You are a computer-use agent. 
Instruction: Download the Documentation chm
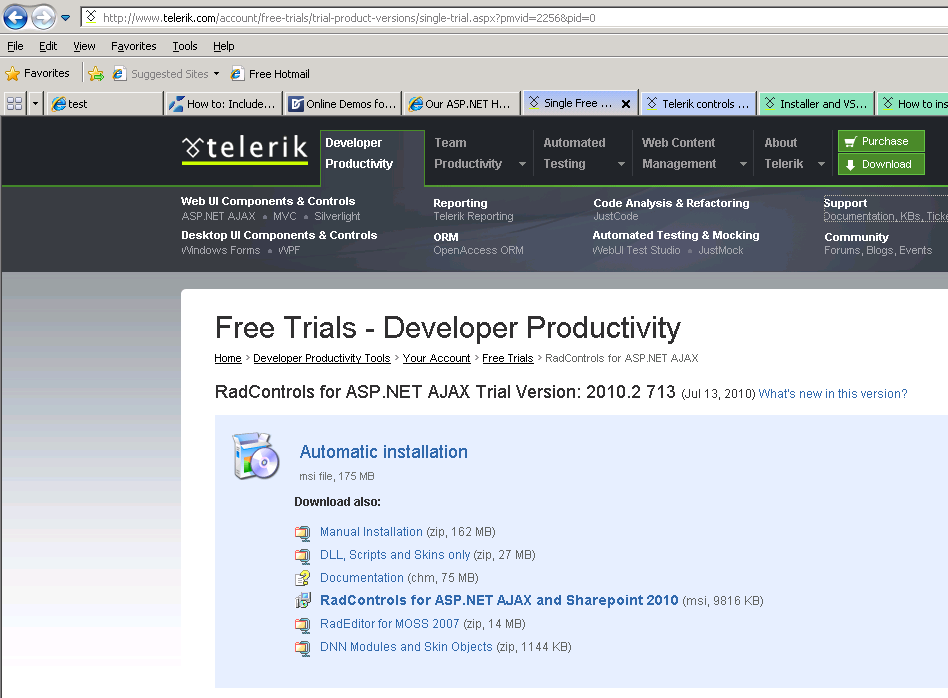(362, 578)
